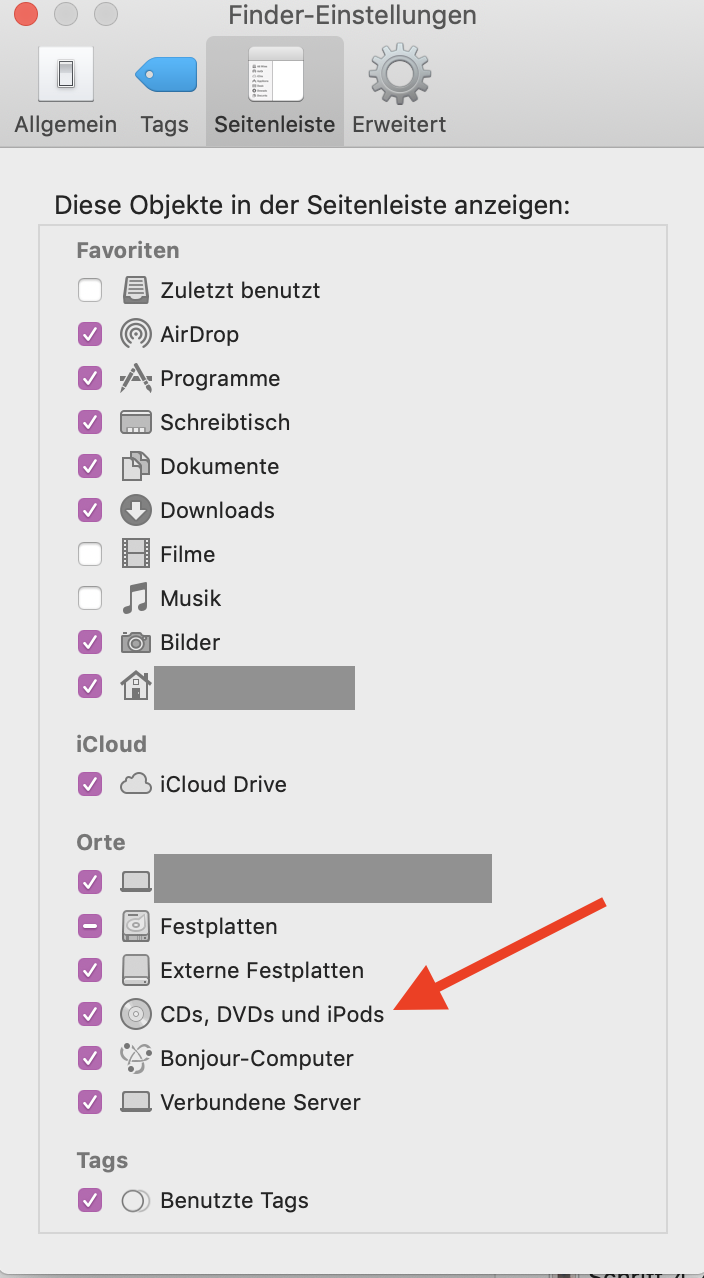Uncheck the Dokumente checkbox
This screenshot has width=704, height=1278.
click(x=90, y=466)
